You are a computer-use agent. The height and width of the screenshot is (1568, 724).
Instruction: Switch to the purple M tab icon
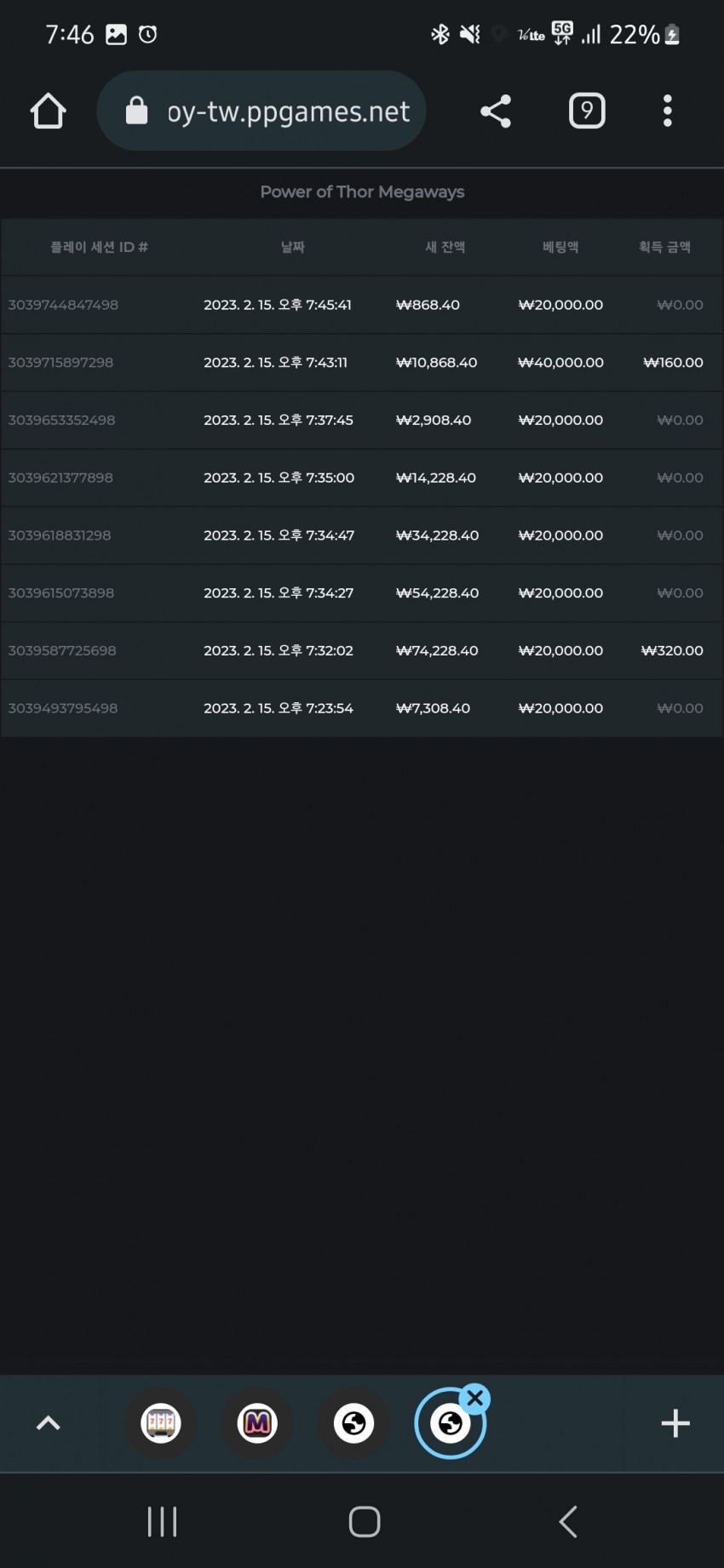(257, 1422)
